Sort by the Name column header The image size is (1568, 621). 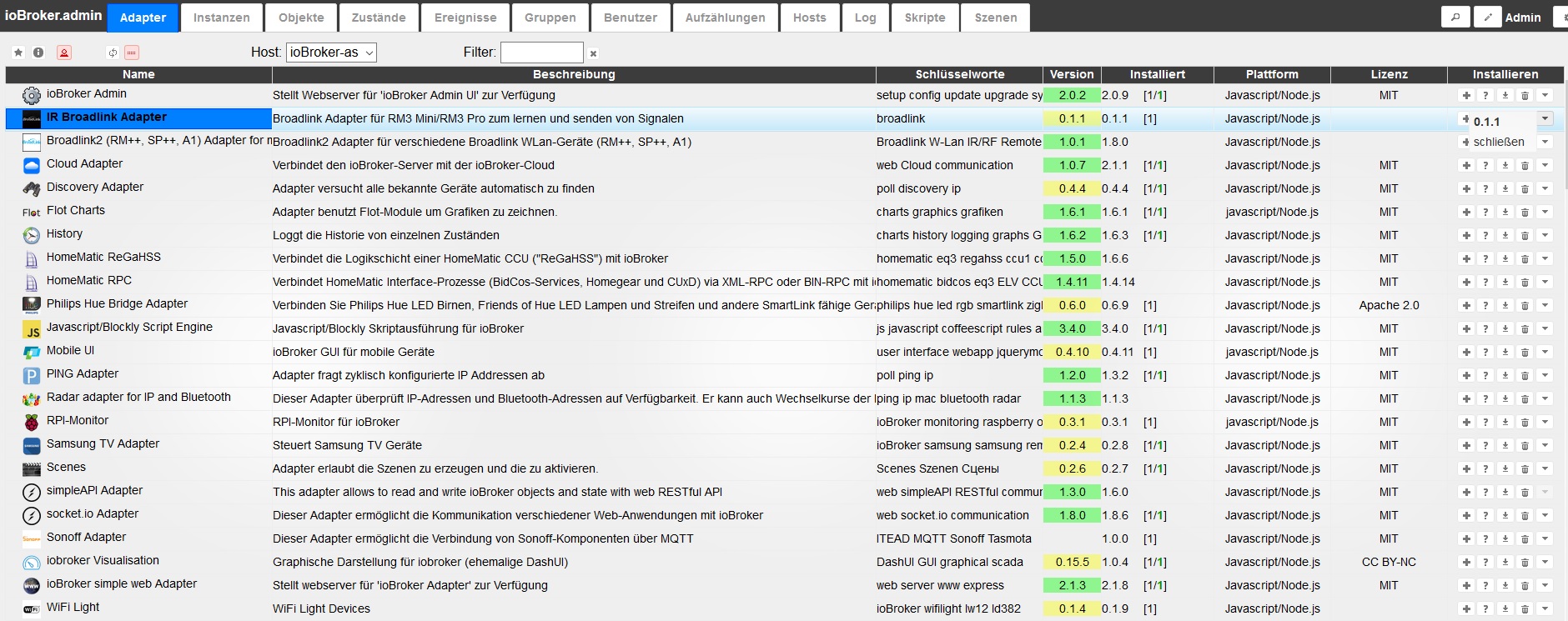(138, 74)
